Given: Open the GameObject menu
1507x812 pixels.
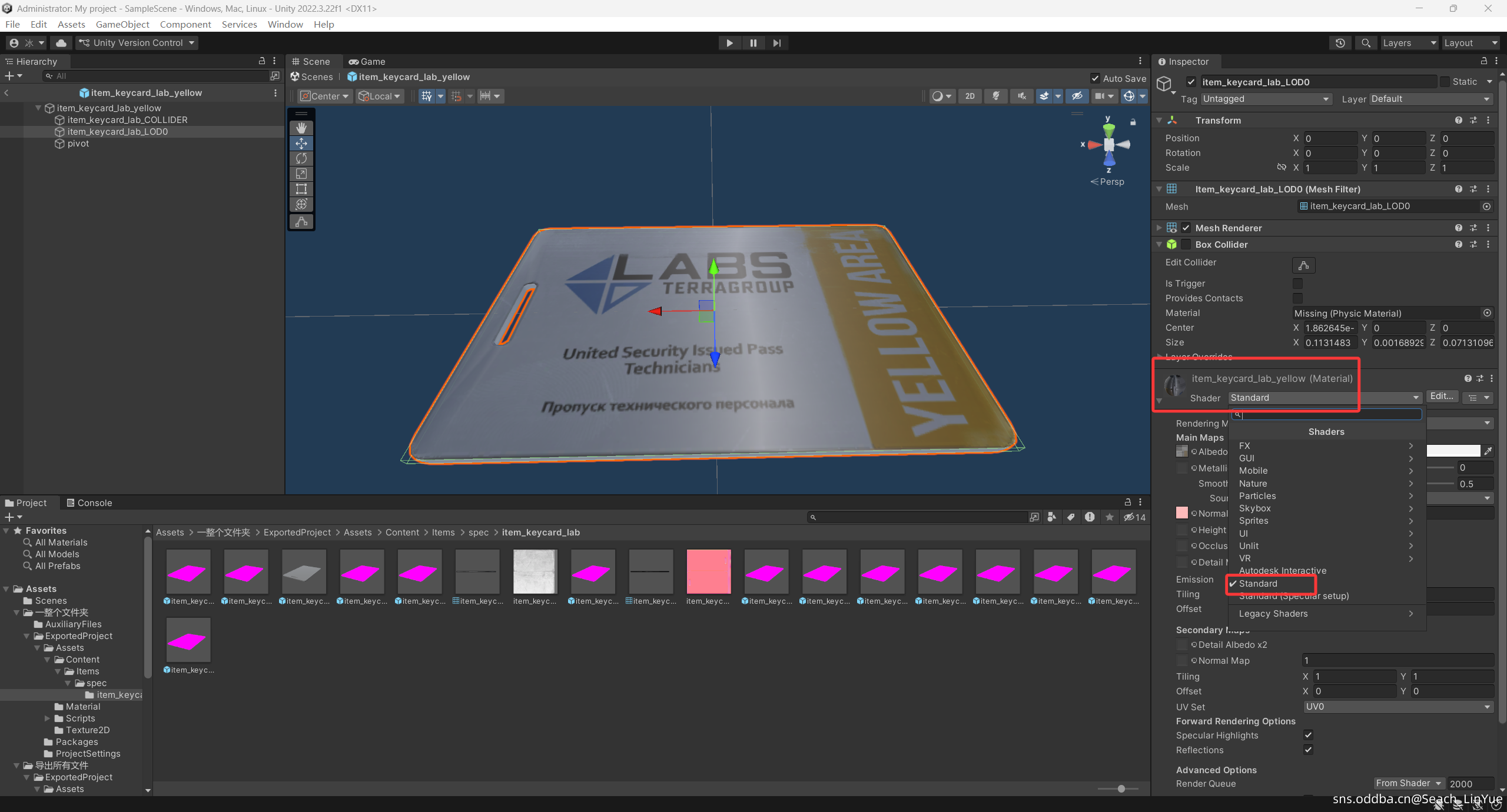Looking at the screenshot, I should pos(122,24).
